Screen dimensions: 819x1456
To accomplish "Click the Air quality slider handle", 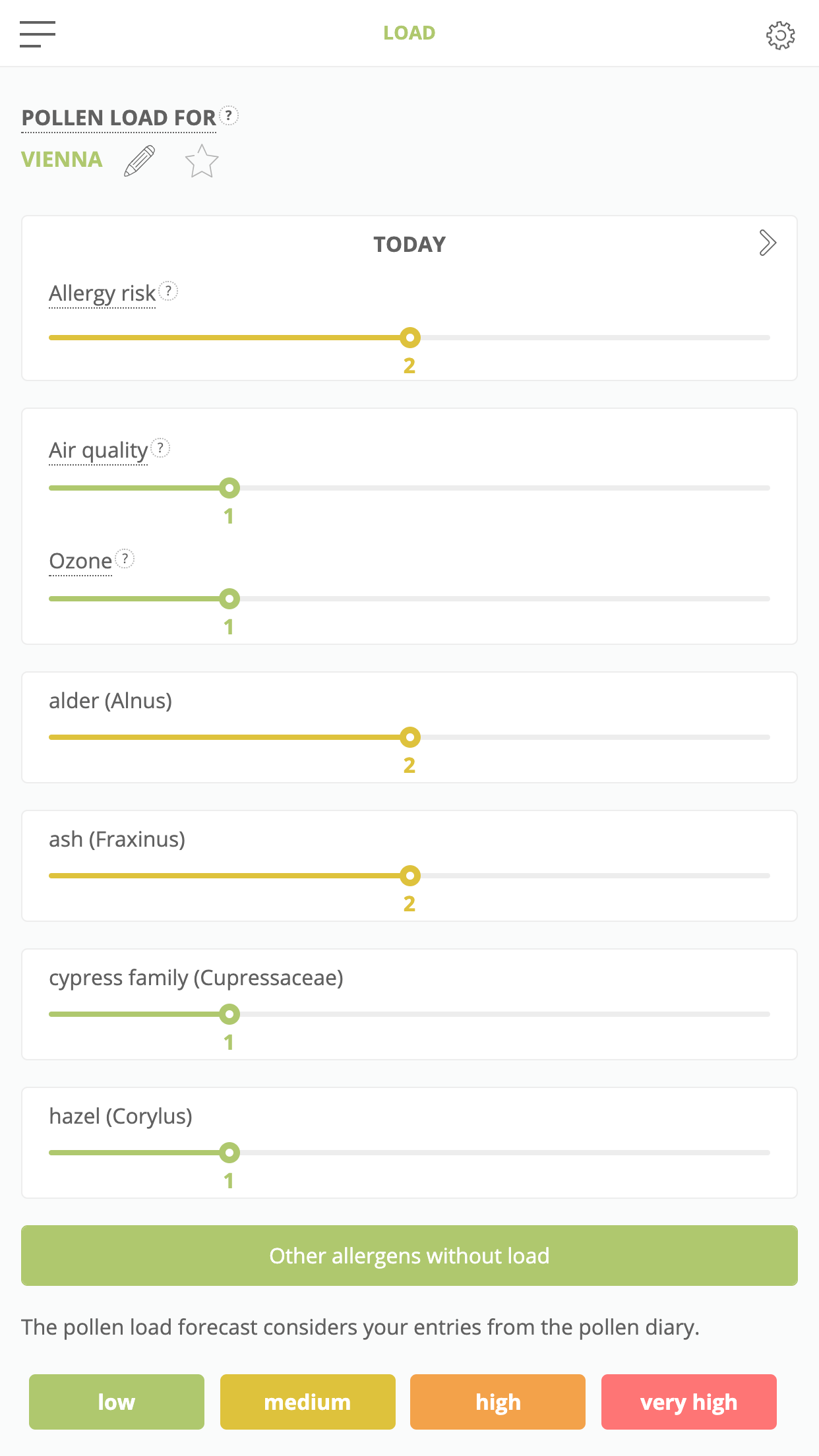I will [x=229, y=488].
